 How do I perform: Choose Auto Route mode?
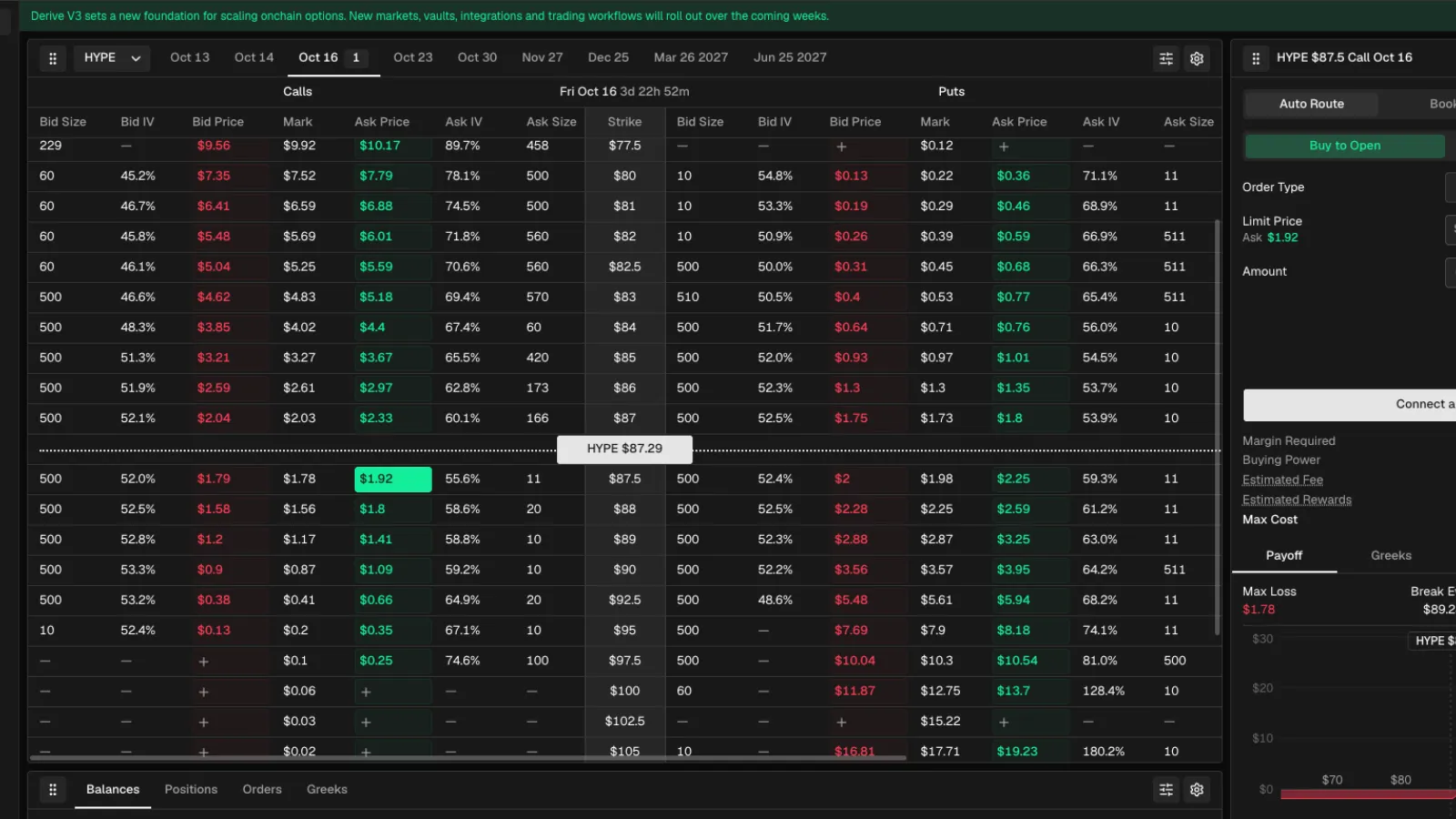click(1311, 104)
